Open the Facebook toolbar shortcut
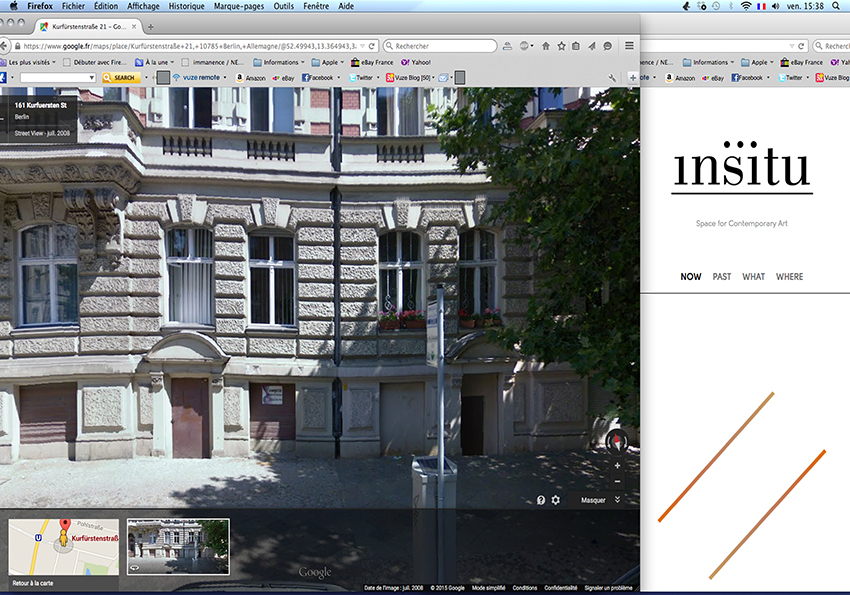This screenshot has height=595, width=850. 318,78
